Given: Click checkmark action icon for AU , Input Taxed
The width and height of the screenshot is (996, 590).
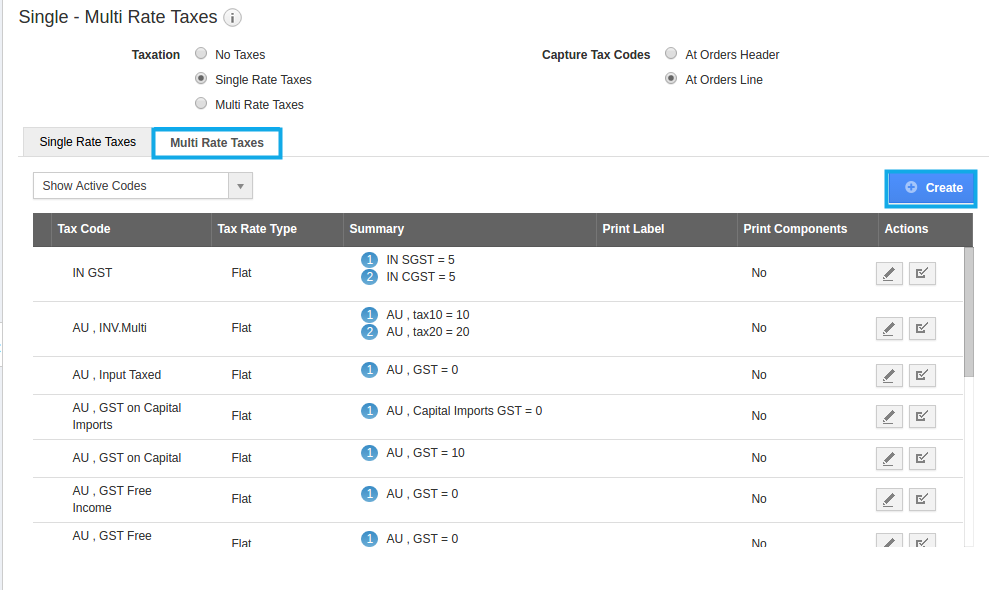Looking at the screenshot, I should (922, 375).
